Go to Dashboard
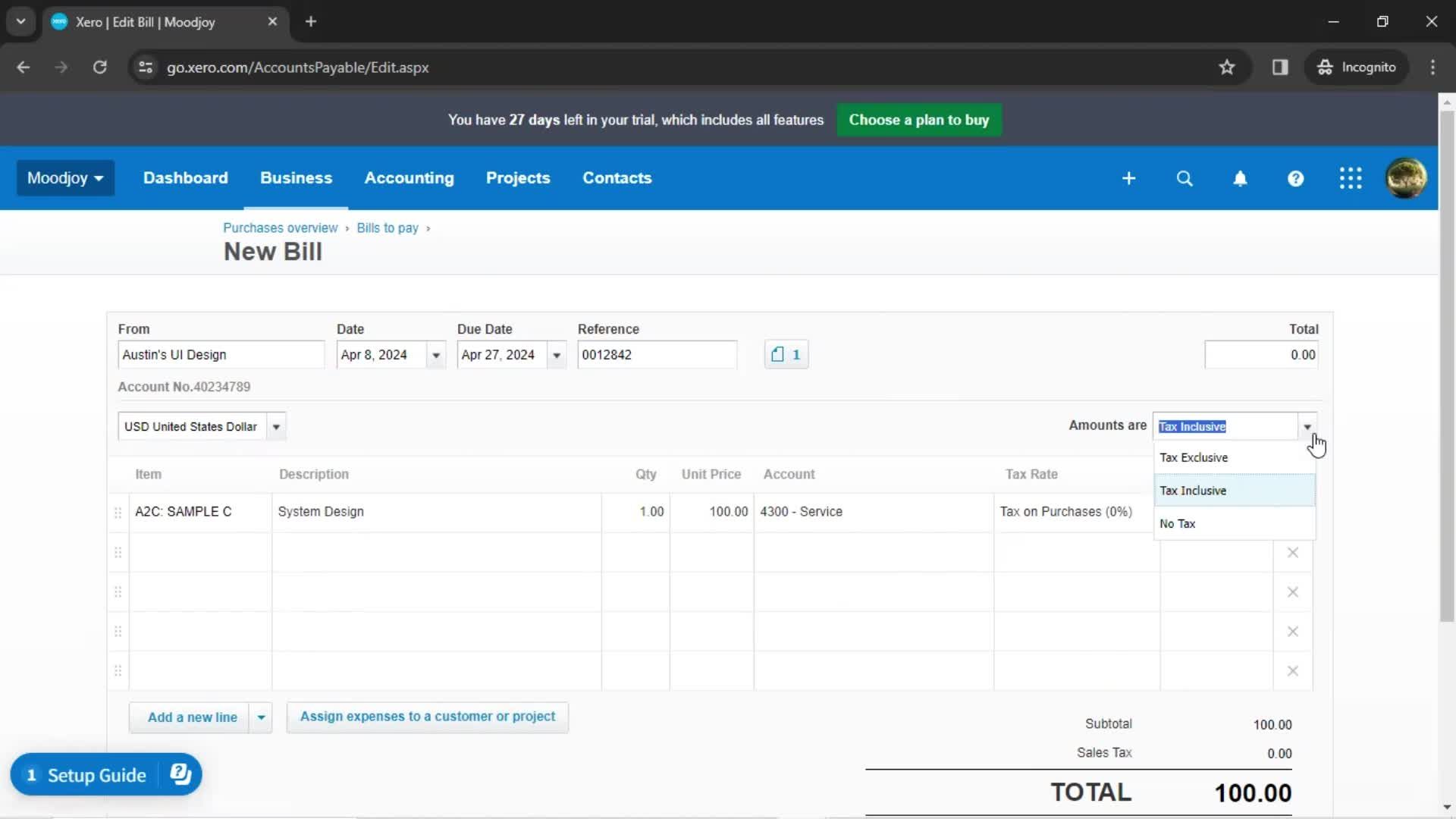The height and width of the screenshot is (819, 1456). coord(186,178)
